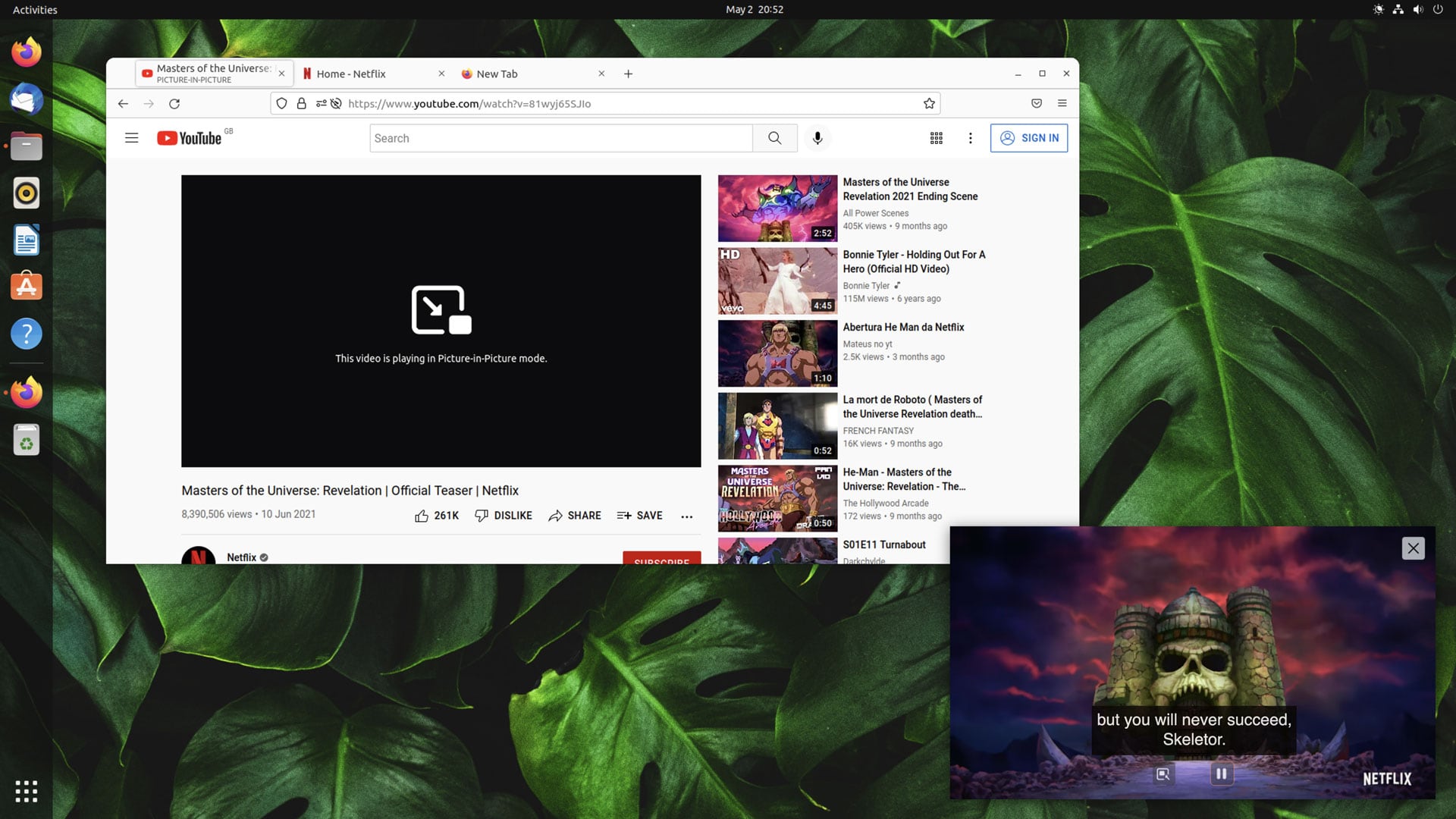Show the clock and calendar menu
The height and width of the screenshot is (819, 1456).
755,10
